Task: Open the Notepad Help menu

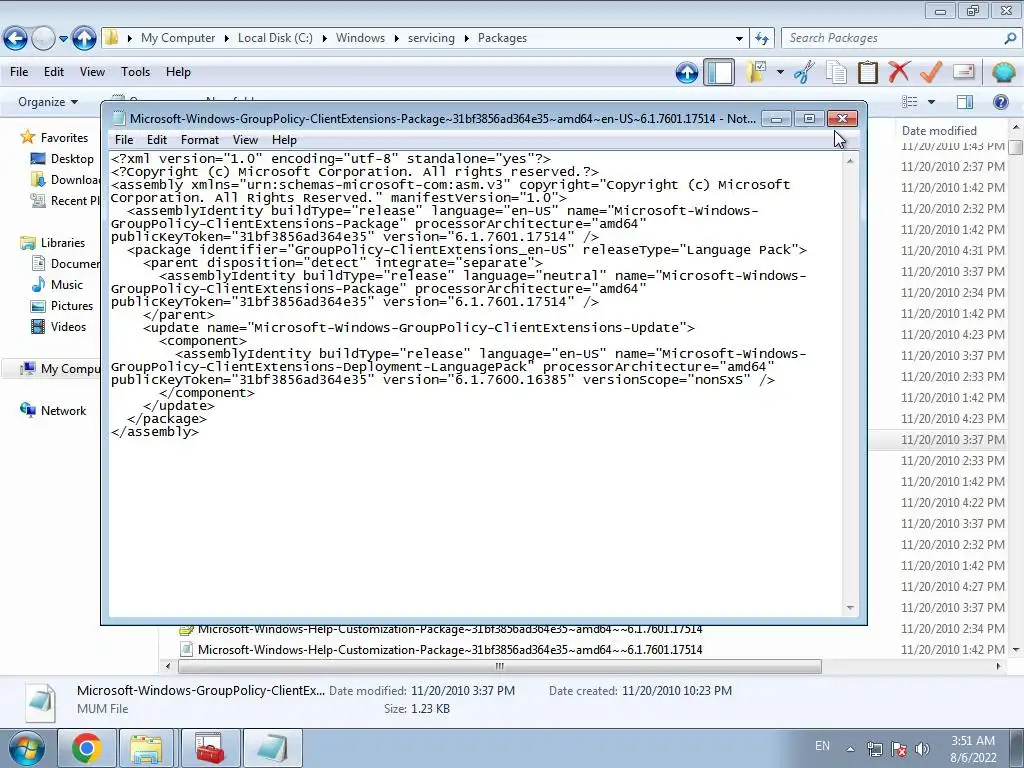Action: pyautogui.click(x=284, y=140)
